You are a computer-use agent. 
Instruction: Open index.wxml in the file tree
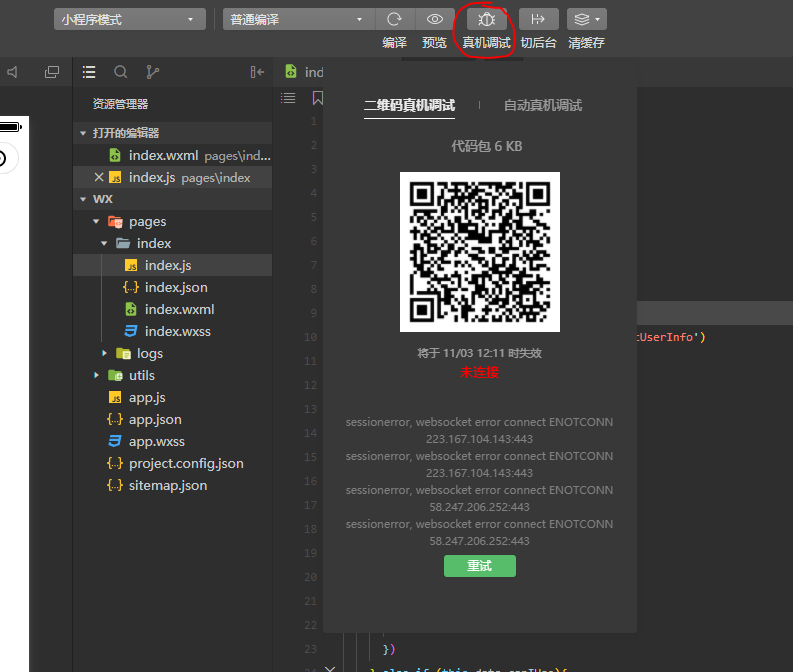coord(173,309)
